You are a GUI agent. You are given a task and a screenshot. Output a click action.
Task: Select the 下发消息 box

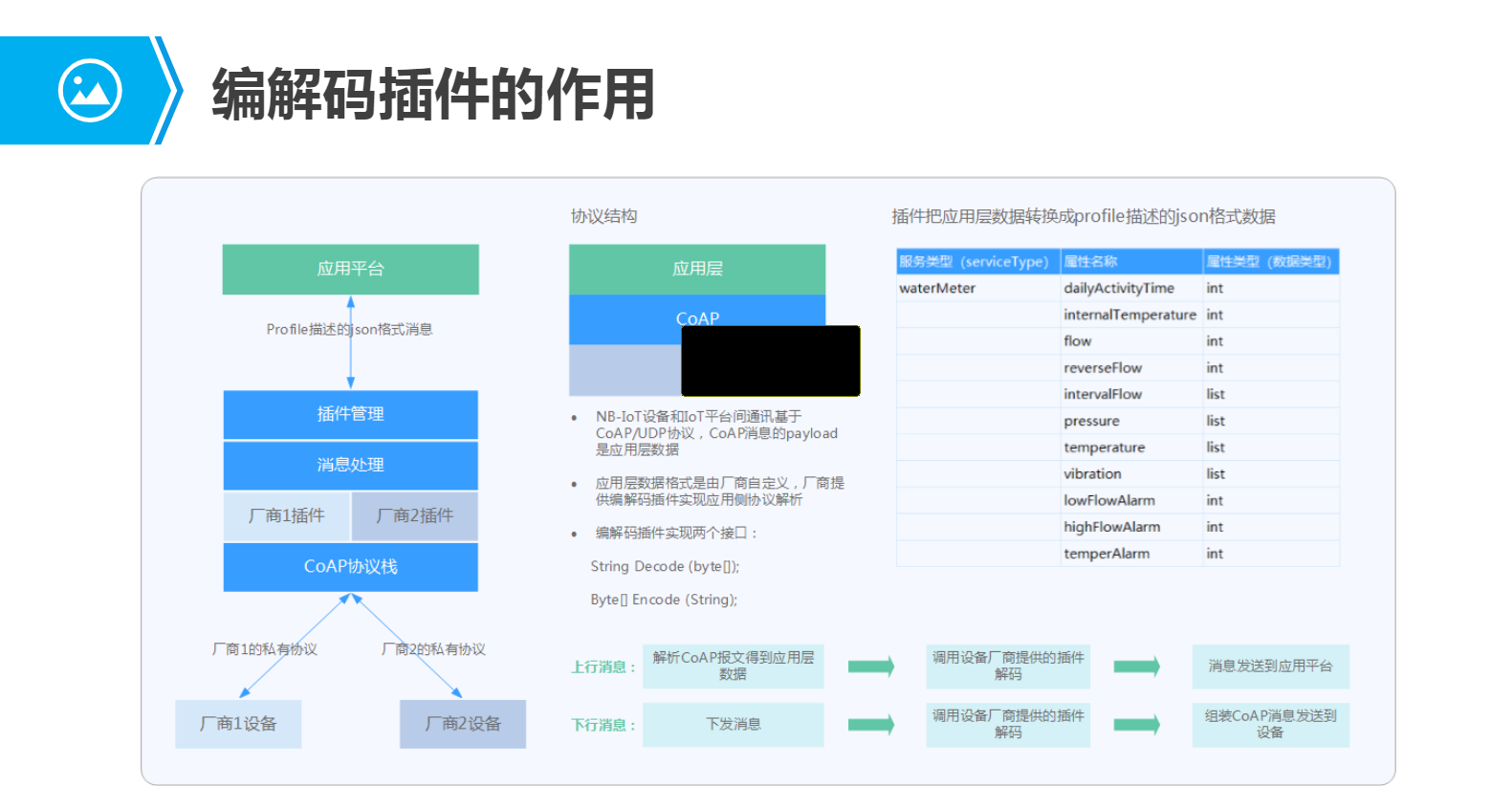pyautogui.click(x=734, y=725)
